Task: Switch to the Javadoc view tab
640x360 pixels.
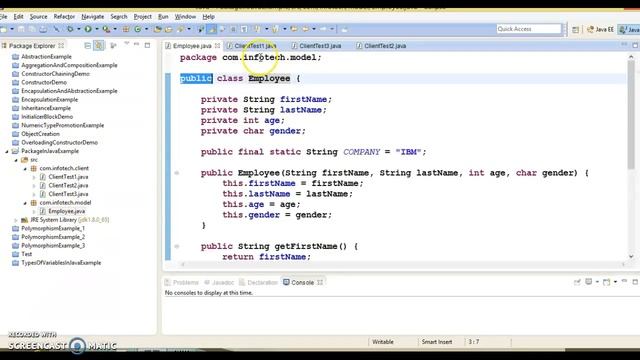Action: click(219, 282)
